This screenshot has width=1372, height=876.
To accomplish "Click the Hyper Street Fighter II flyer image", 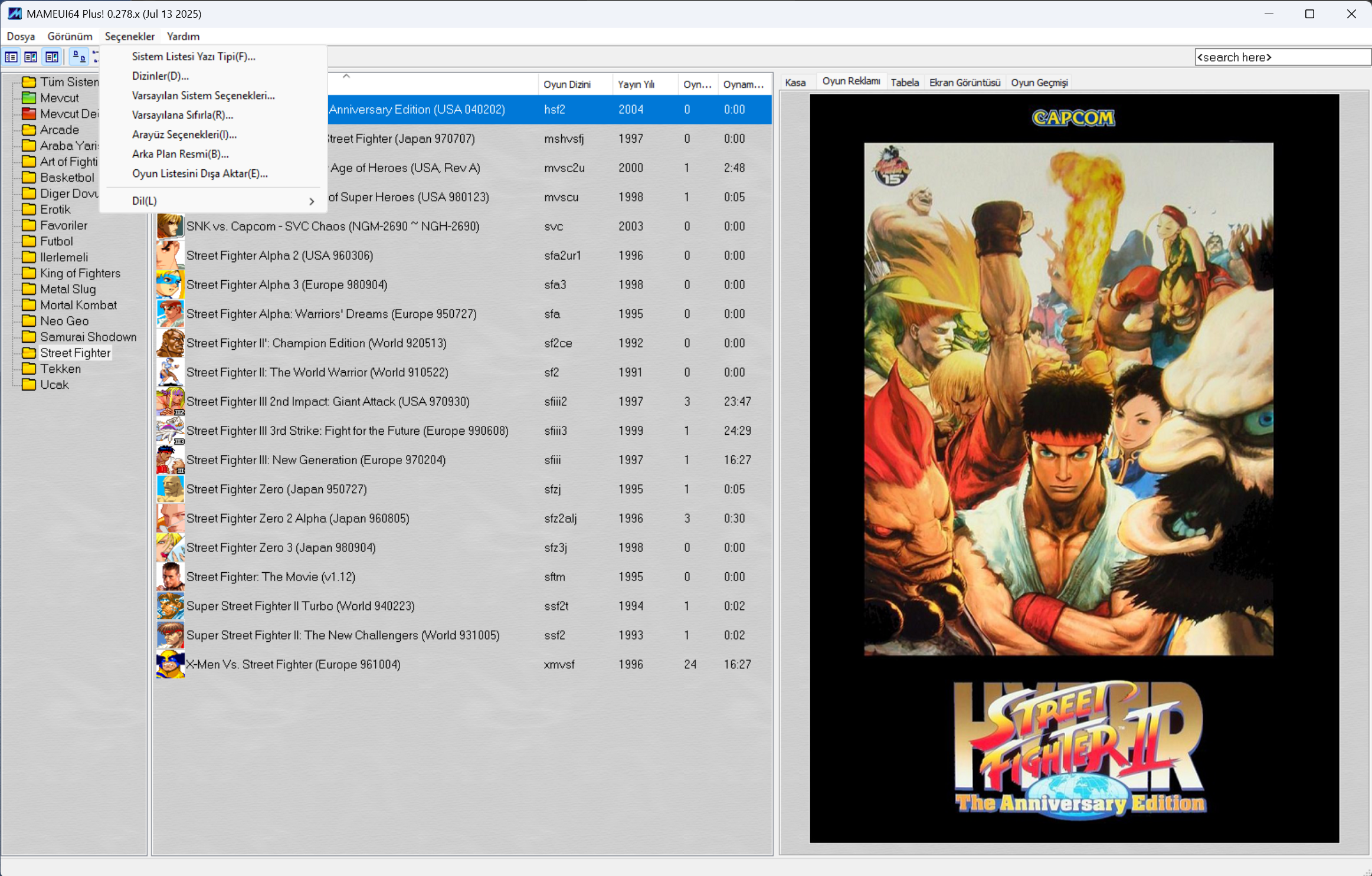I will coord(1074,468).
